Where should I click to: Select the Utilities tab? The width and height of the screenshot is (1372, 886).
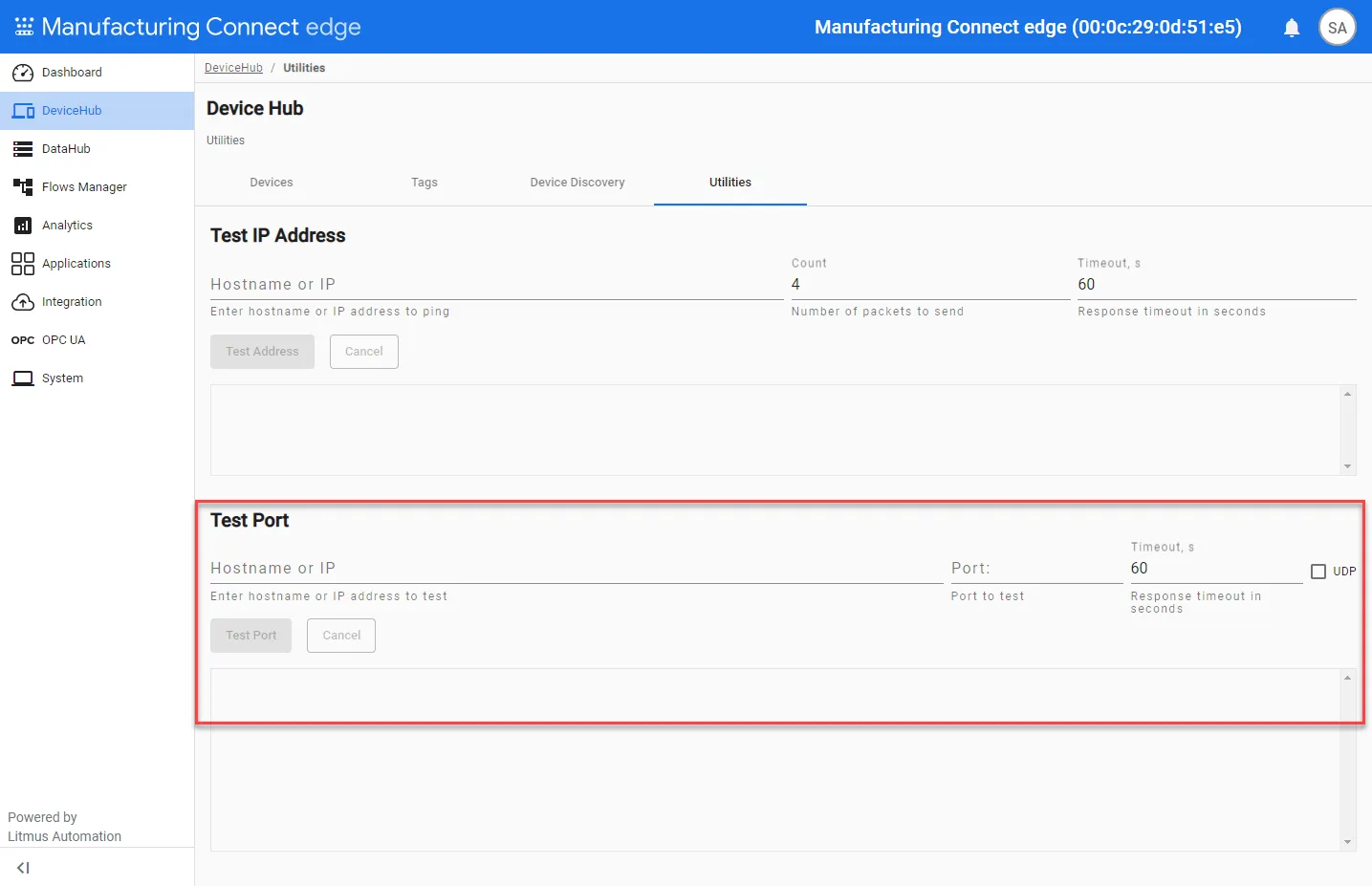click(730, 183)
